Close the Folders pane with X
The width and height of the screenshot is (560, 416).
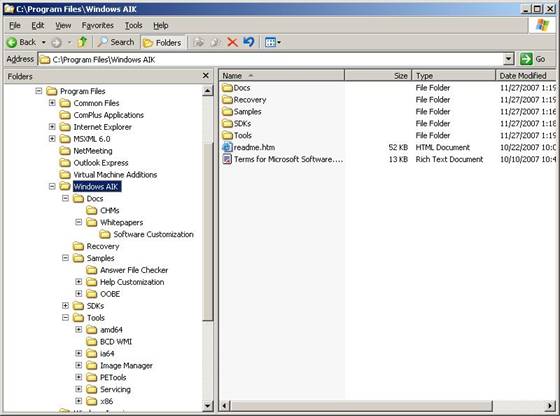(205, 75)
